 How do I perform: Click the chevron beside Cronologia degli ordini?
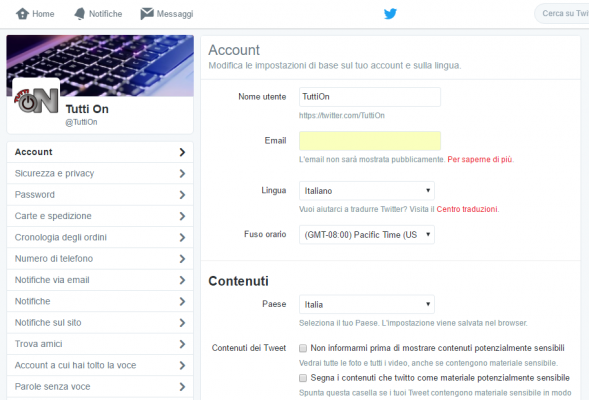coord(182,237)
